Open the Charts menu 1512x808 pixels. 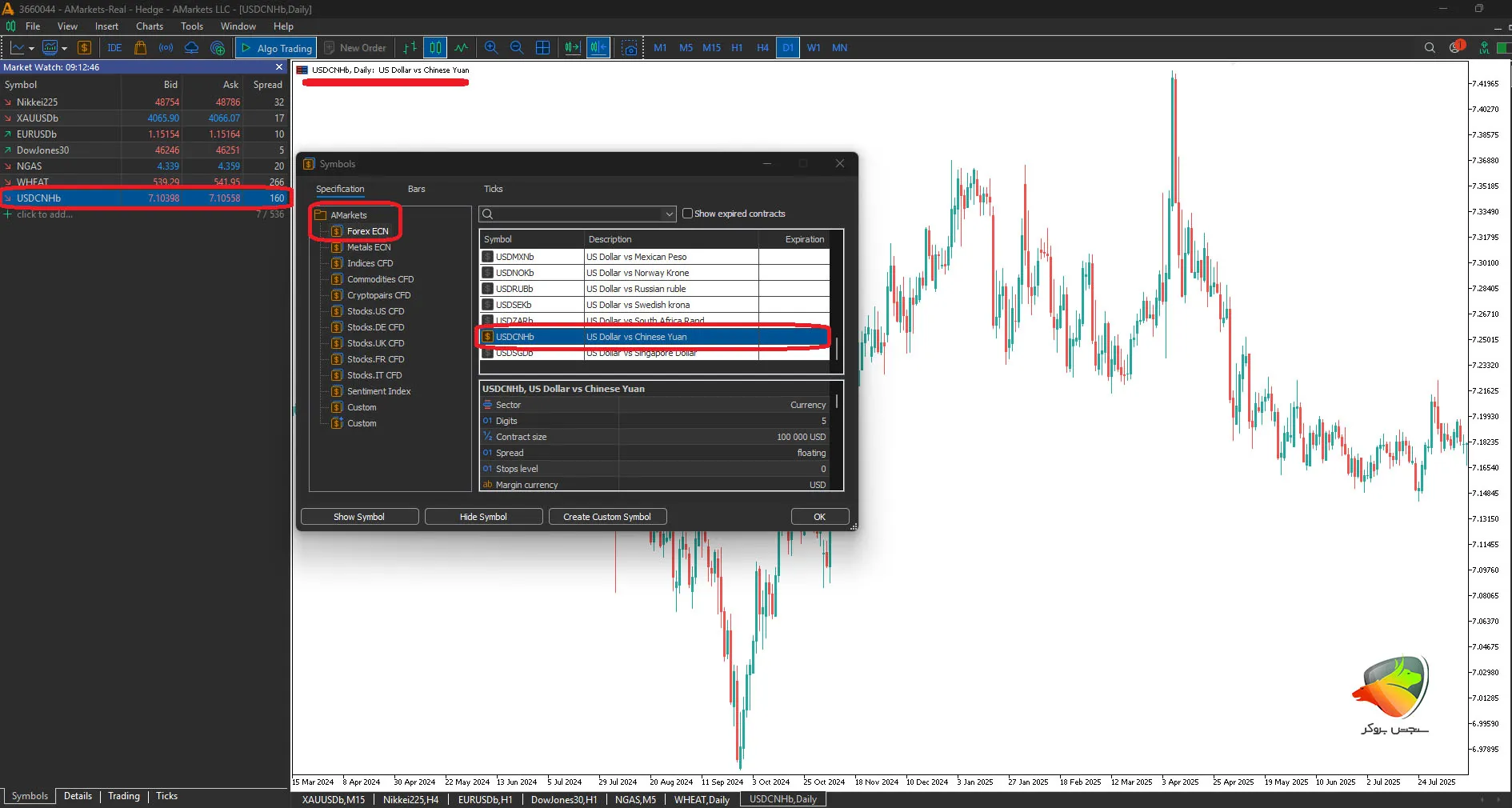(x=149, y=26)
